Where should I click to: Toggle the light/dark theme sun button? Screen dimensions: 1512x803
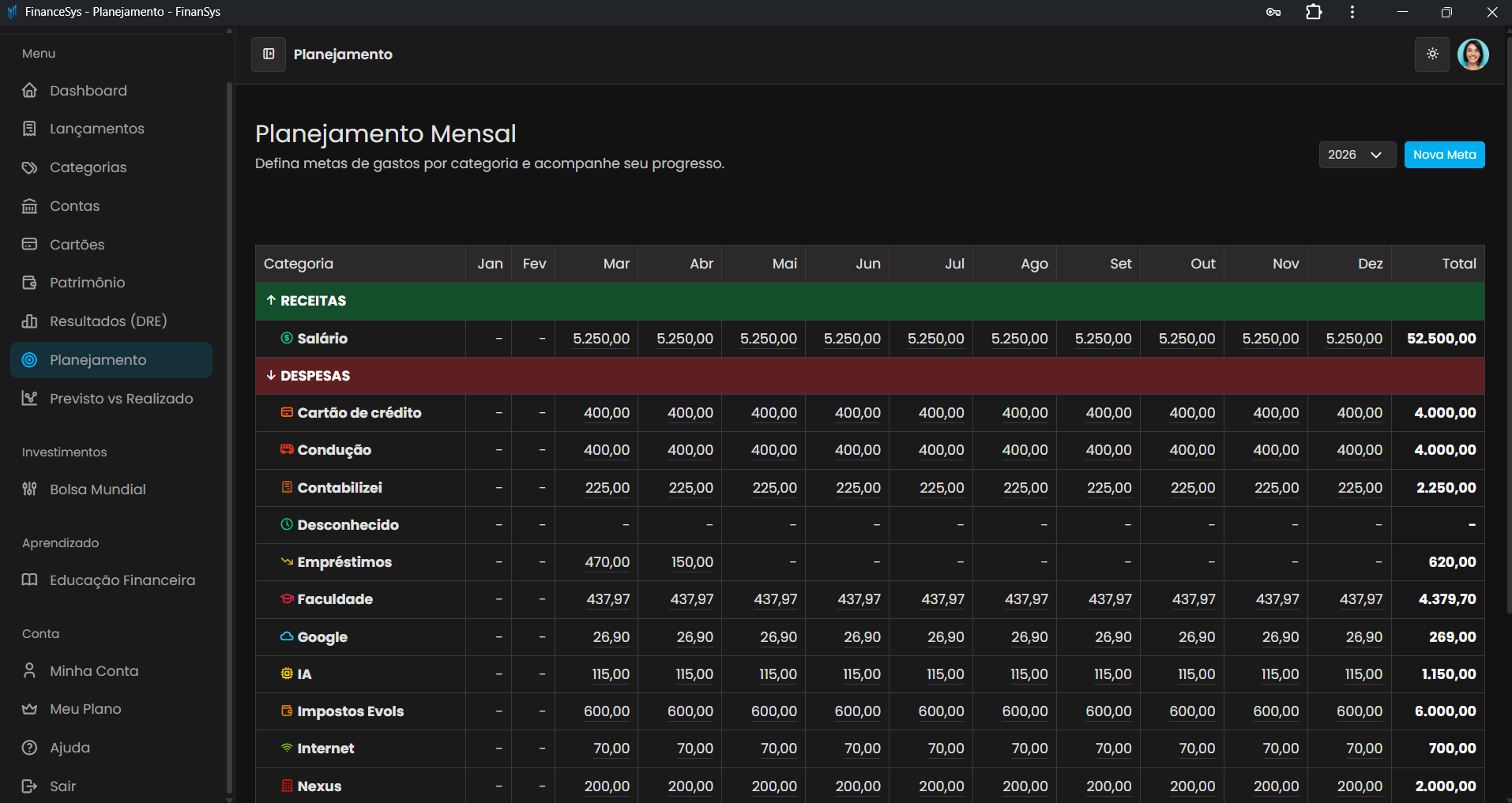(x=1431, y=54)
